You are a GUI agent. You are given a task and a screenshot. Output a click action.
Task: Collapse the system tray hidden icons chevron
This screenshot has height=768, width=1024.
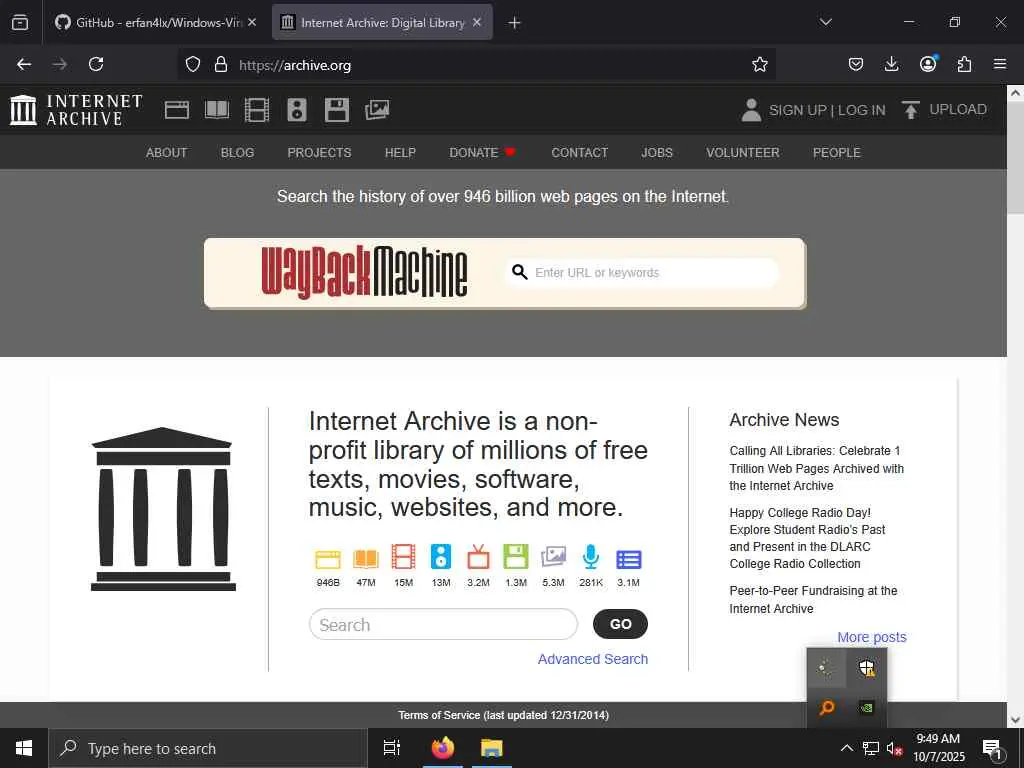[x=846, y=748]
